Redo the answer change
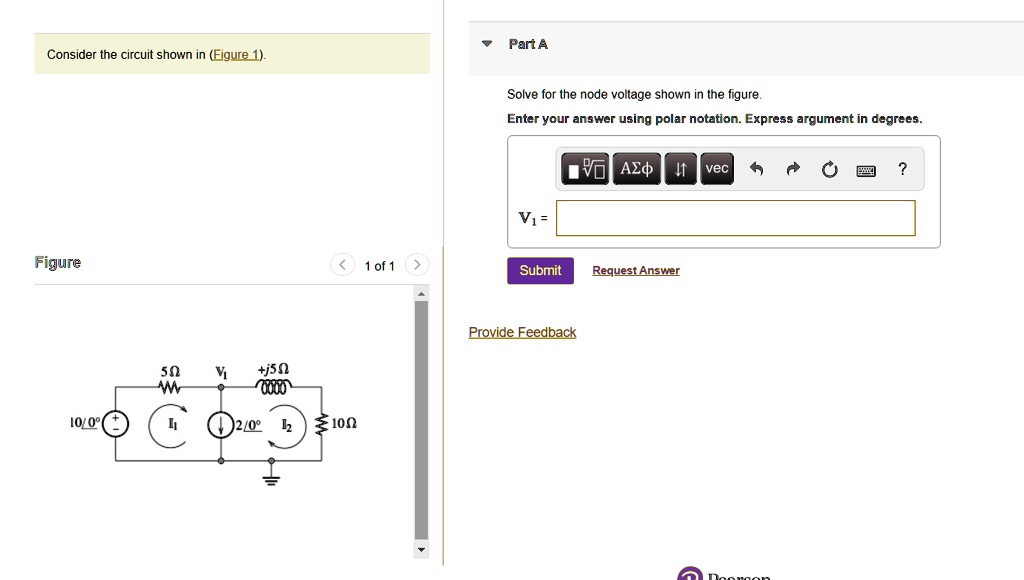 tap(792, 168)
